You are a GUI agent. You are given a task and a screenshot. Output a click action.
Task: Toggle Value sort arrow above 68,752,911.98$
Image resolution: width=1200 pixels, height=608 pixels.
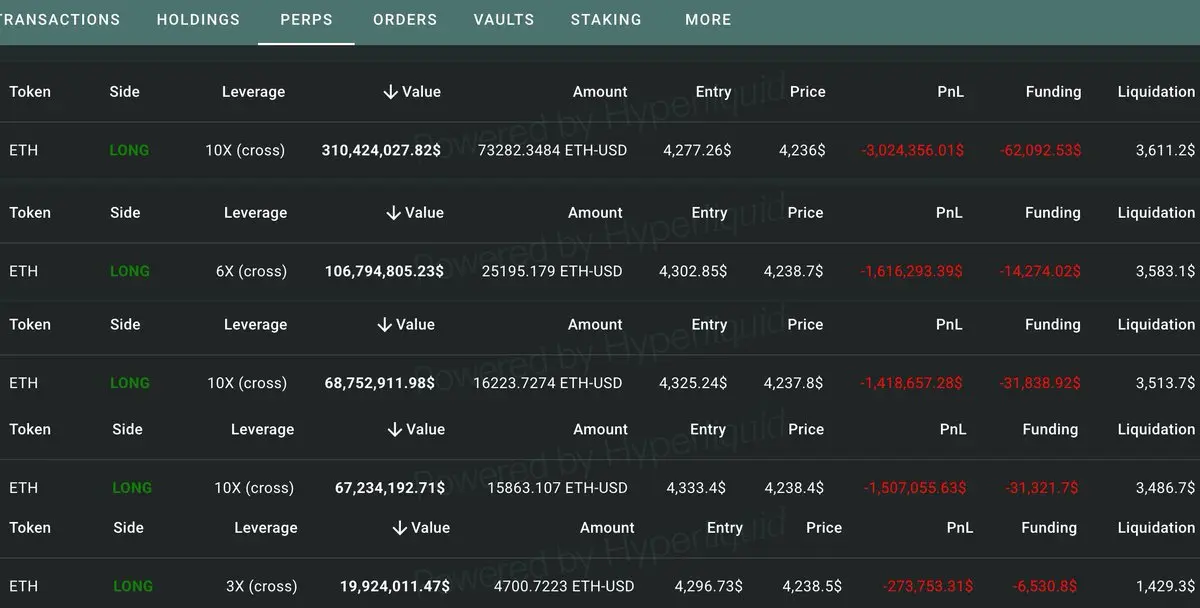click(x=385, y=325)
